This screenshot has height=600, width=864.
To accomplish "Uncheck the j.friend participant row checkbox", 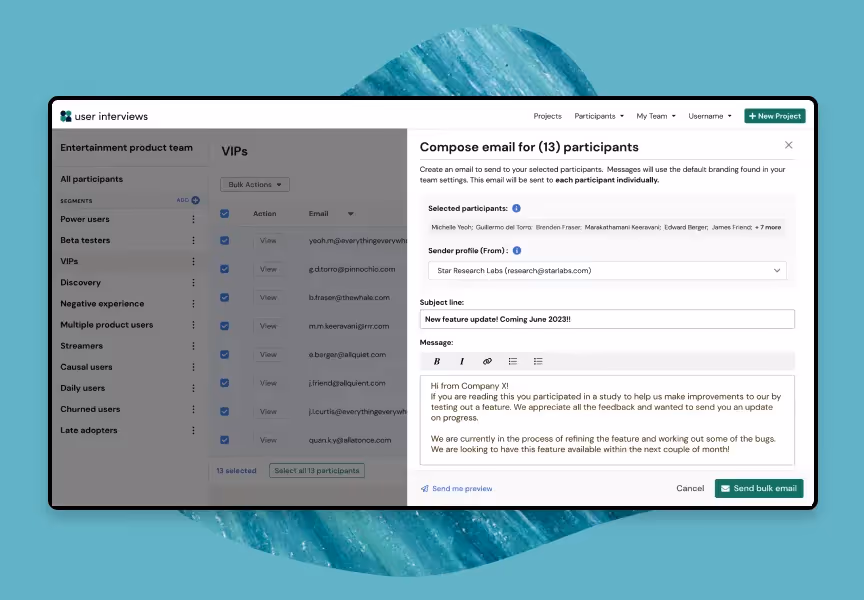I will coord(224,383).
